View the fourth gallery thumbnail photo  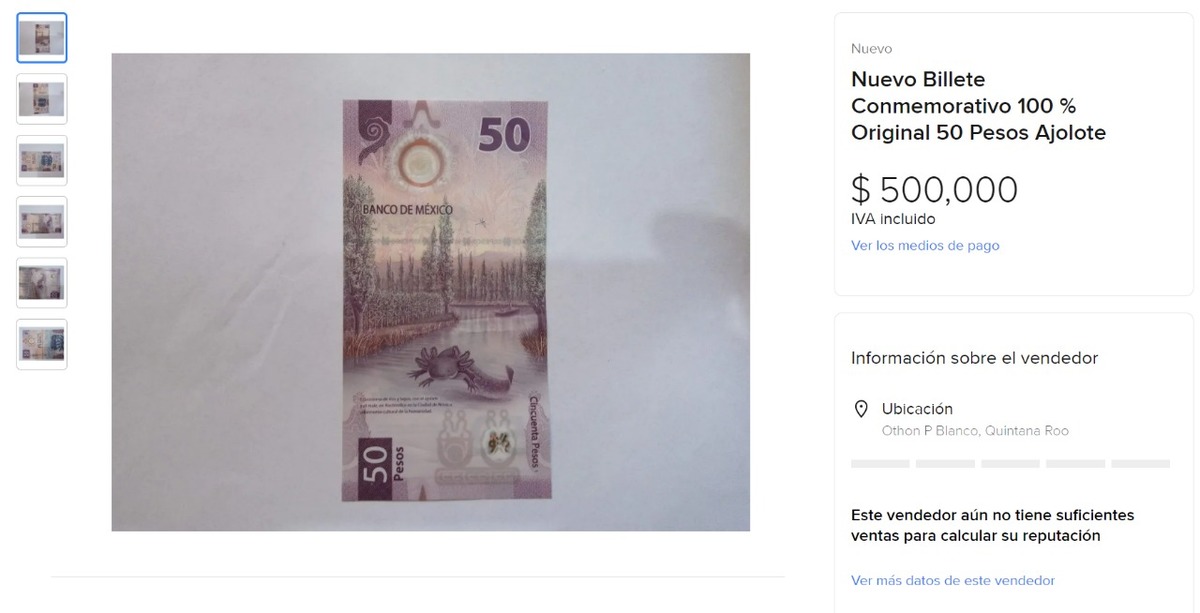42,221
